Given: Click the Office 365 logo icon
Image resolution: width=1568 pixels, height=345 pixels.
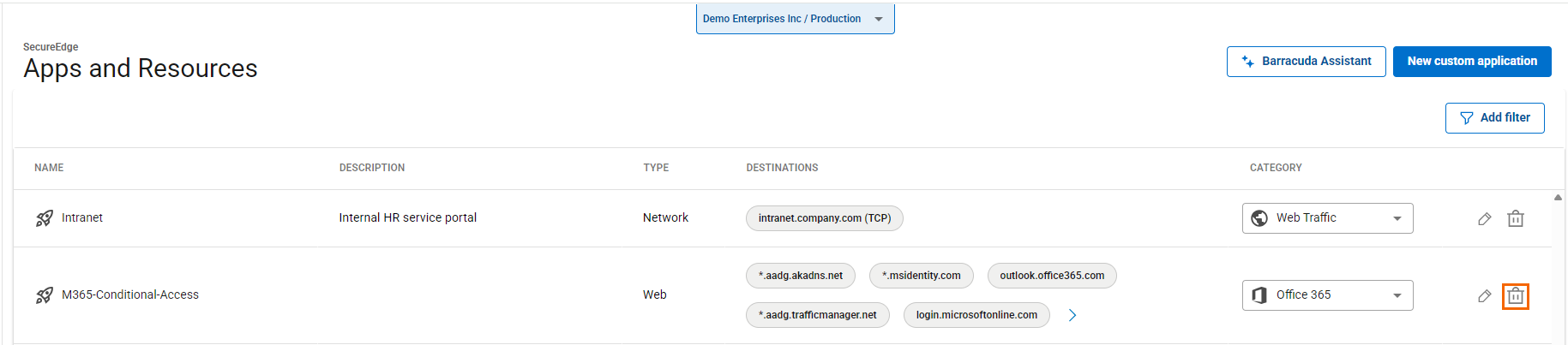Looking at the screenshot, I should tap(1259, 295).
